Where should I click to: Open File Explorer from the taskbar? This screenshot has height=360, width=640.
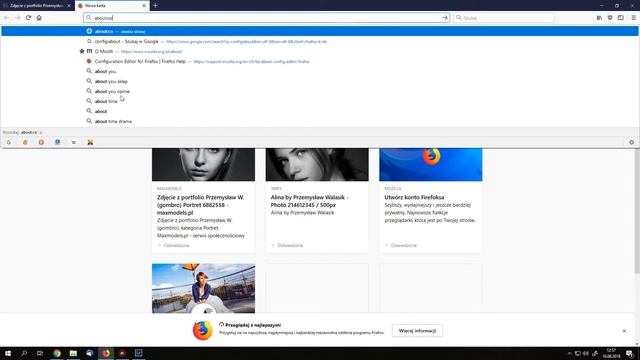point(73,353)
